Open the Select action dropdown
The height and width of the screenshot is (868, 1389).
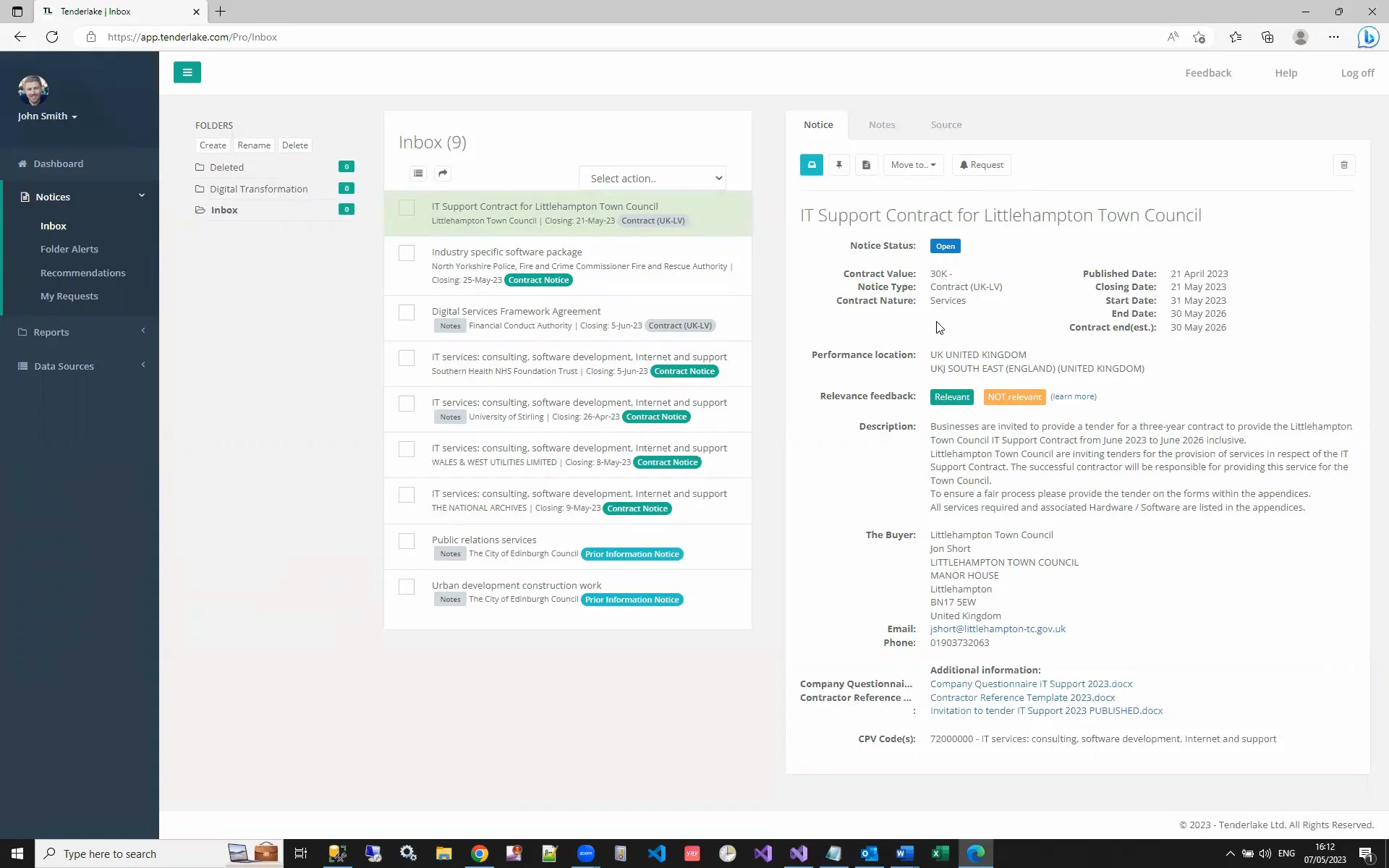652,178
